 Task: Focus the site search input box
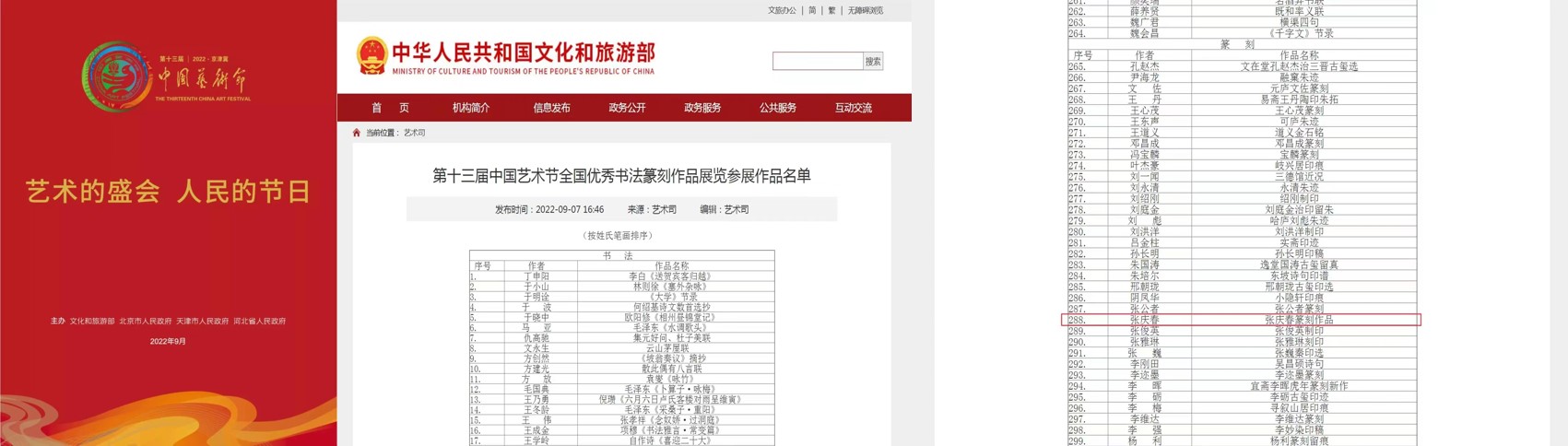[x=817, y=62]
